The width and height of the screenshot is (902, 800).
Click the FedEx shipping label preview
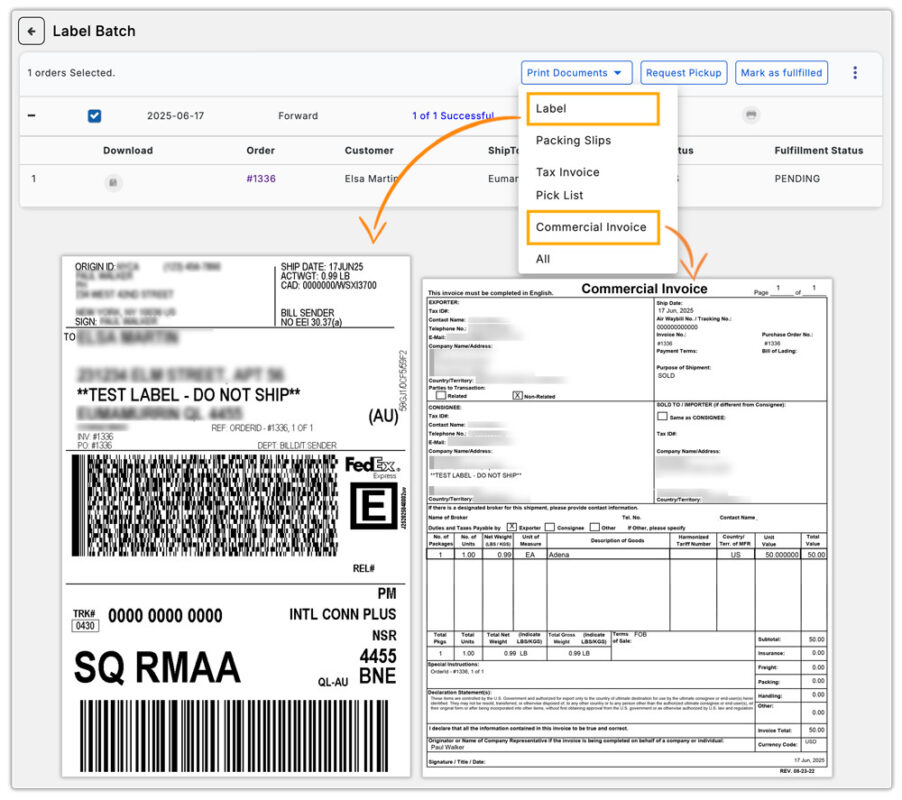click(236, 516)
